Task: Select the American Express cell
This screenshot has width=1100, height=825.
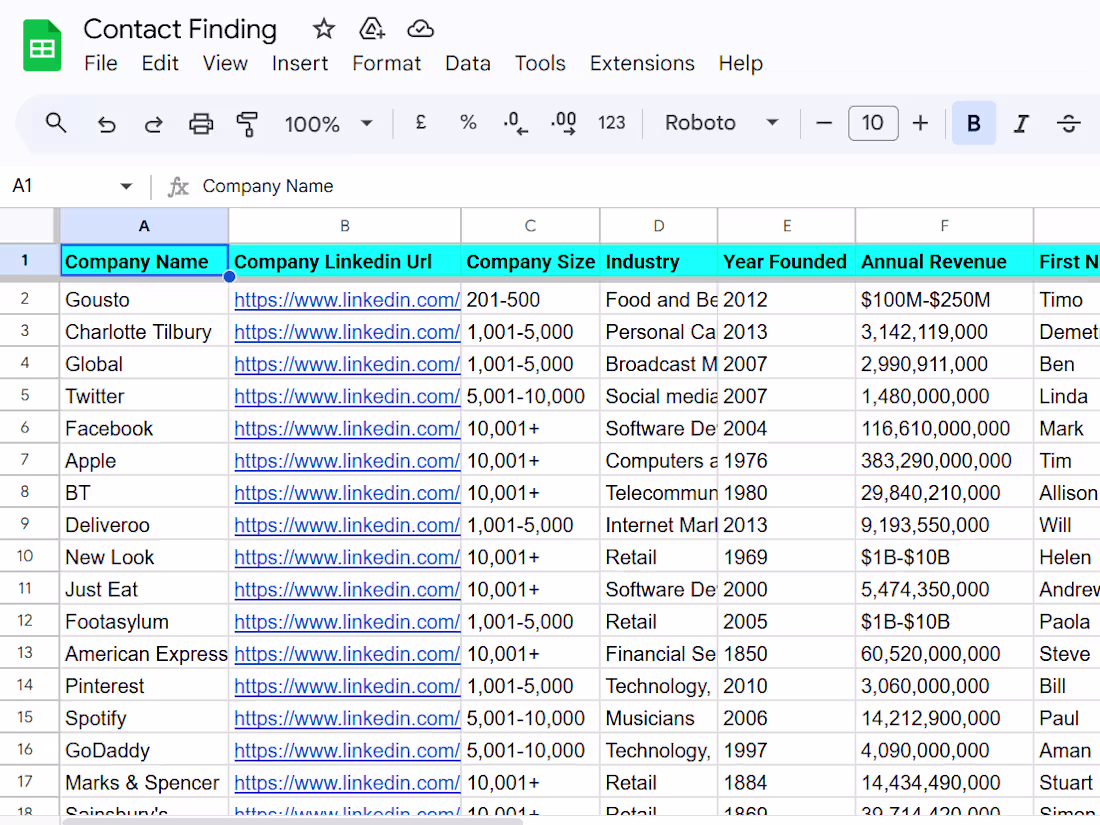Action: 144,654
